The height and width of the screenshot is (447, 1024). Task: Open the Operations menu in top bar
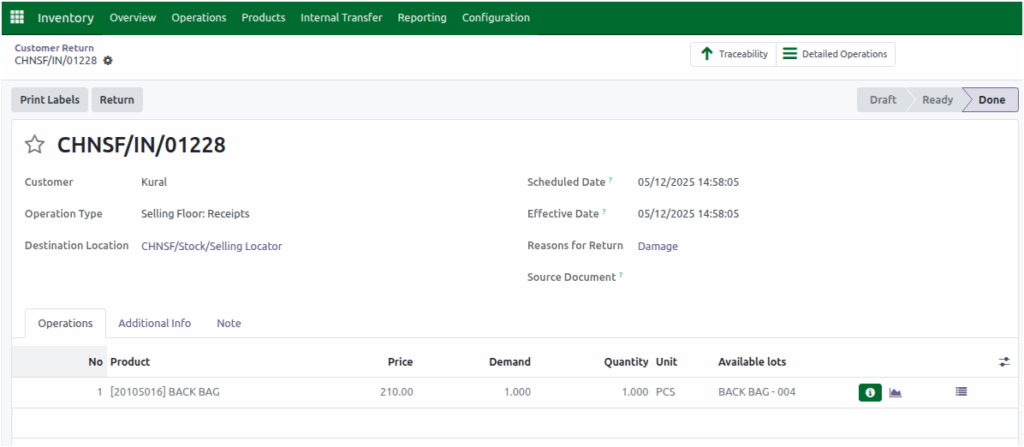[199, 18]
